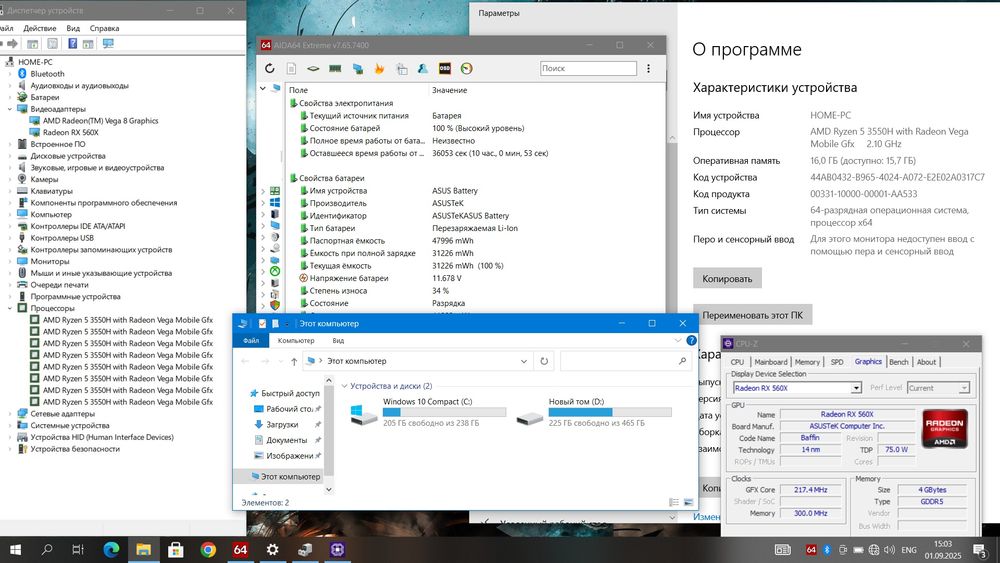Click Windows Start button
1000x563 pixels.
pos(15,549)
